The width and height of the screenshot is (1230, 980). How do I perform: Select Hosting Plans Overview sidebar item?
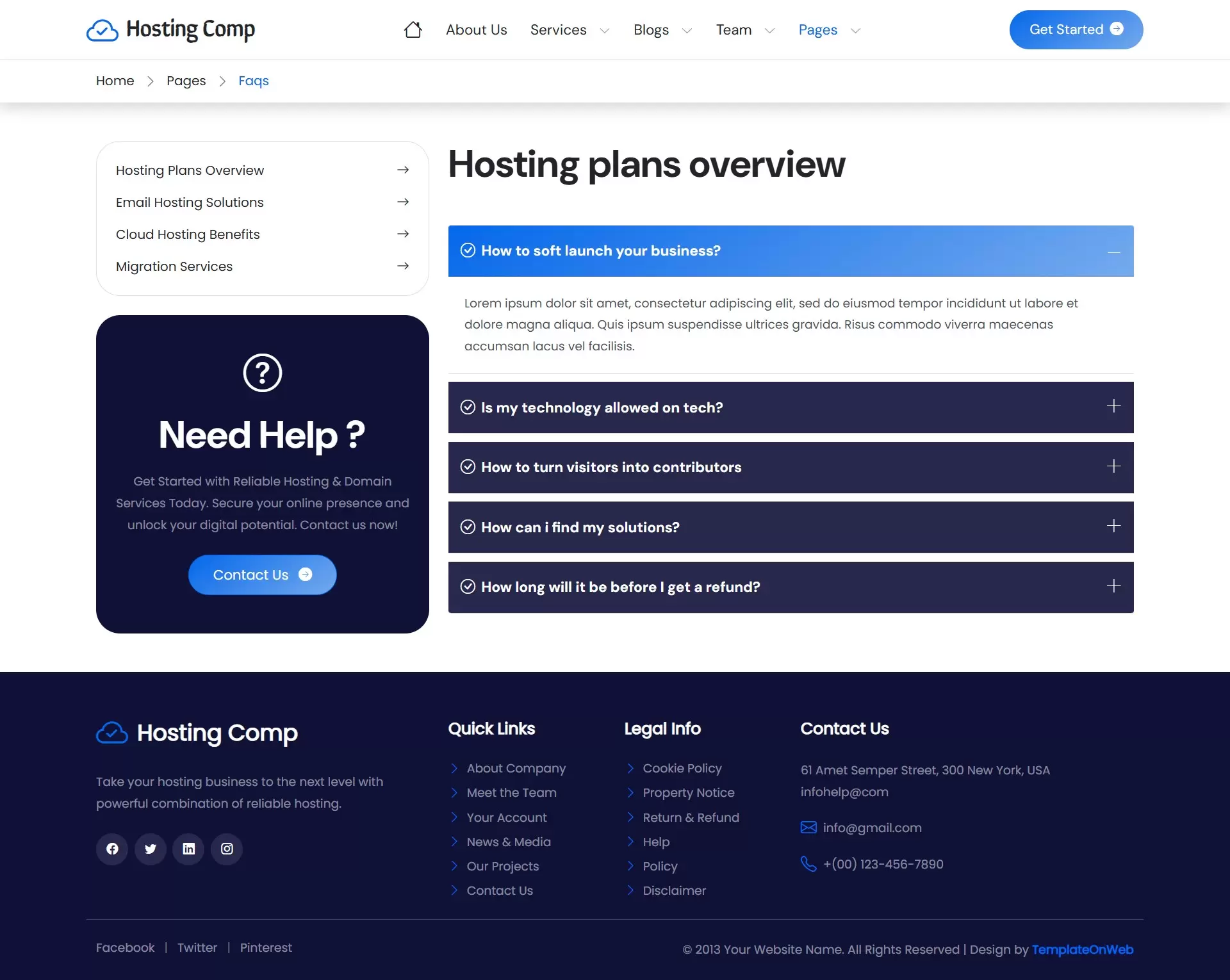[263, 170]
